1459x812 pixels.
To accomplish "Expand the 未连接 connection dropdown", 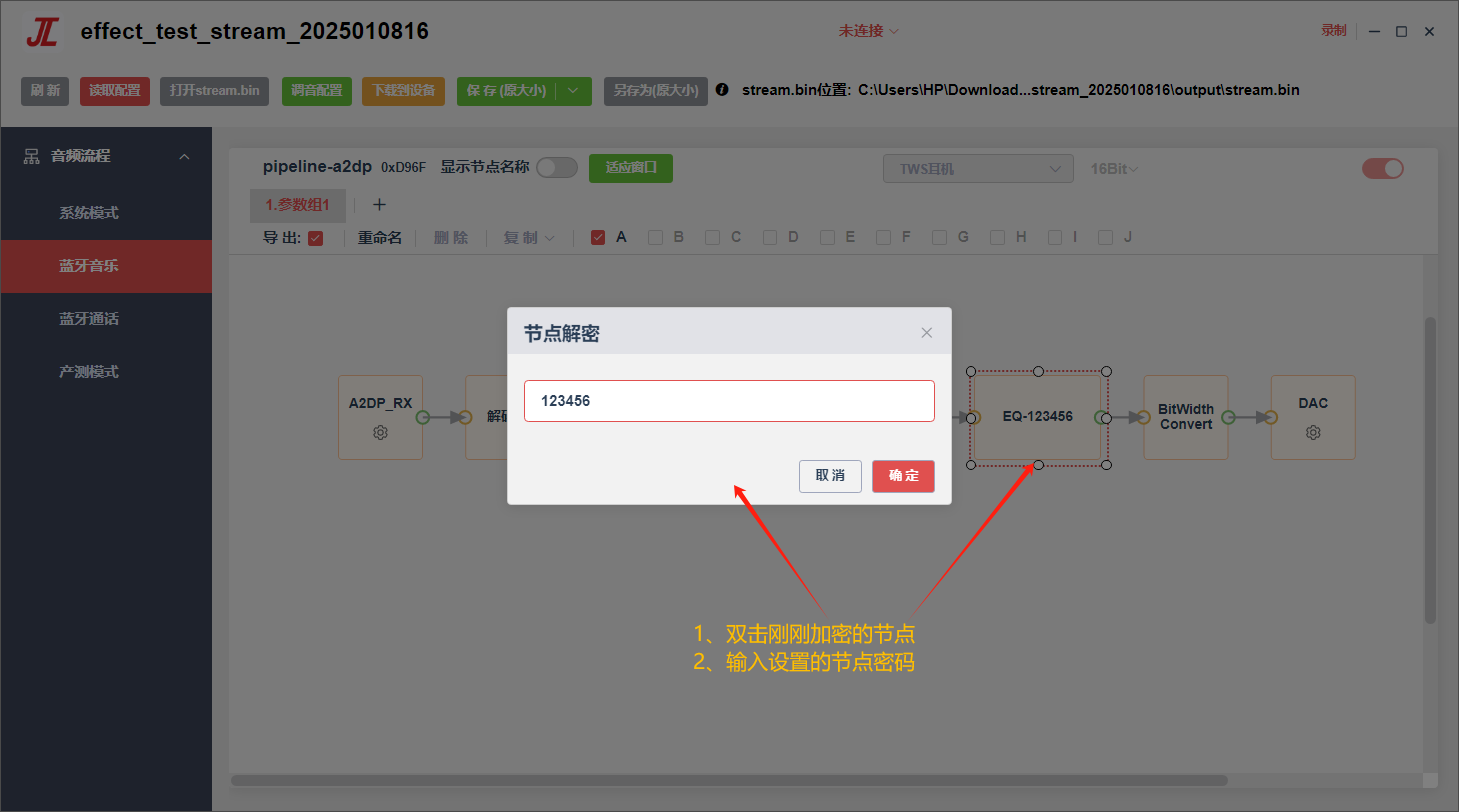I will click(x=869, y=31).
